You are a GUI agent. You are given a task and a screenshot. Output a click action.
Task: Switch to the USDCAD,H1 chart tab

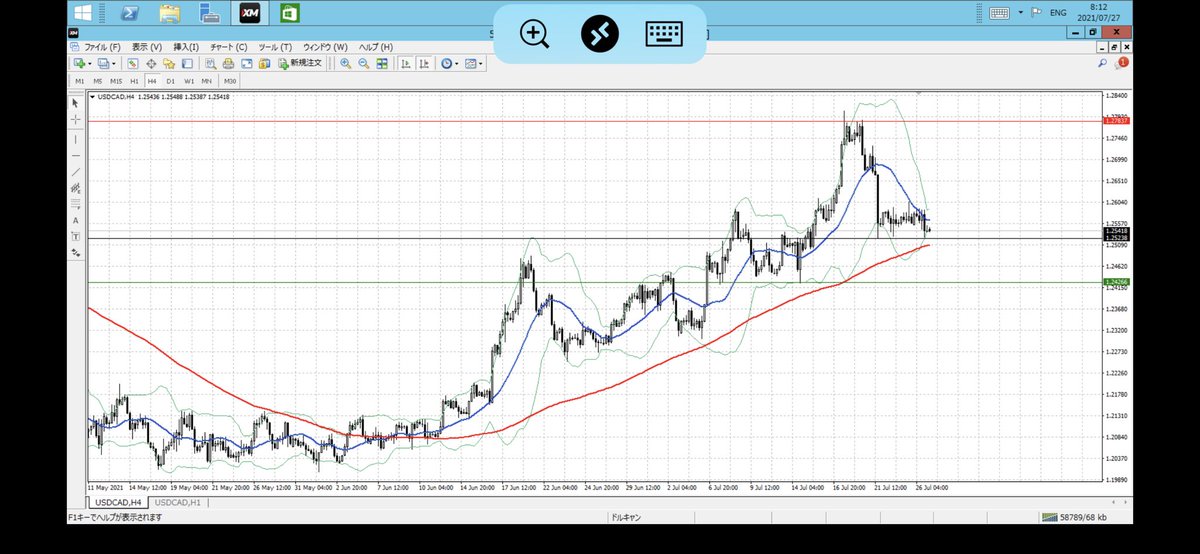pyautogui.click(x=177, y=501)
